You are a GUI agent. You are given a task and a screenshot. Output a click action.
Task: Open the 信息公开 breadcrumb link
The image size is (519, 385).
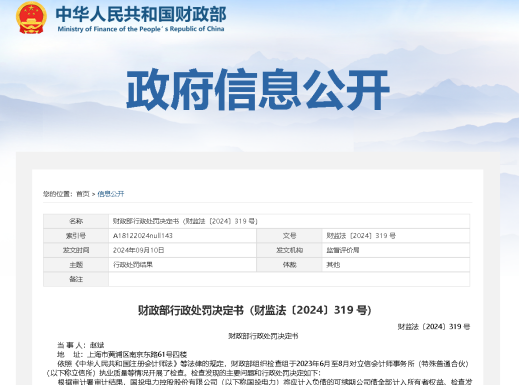(x=111, y=194)
